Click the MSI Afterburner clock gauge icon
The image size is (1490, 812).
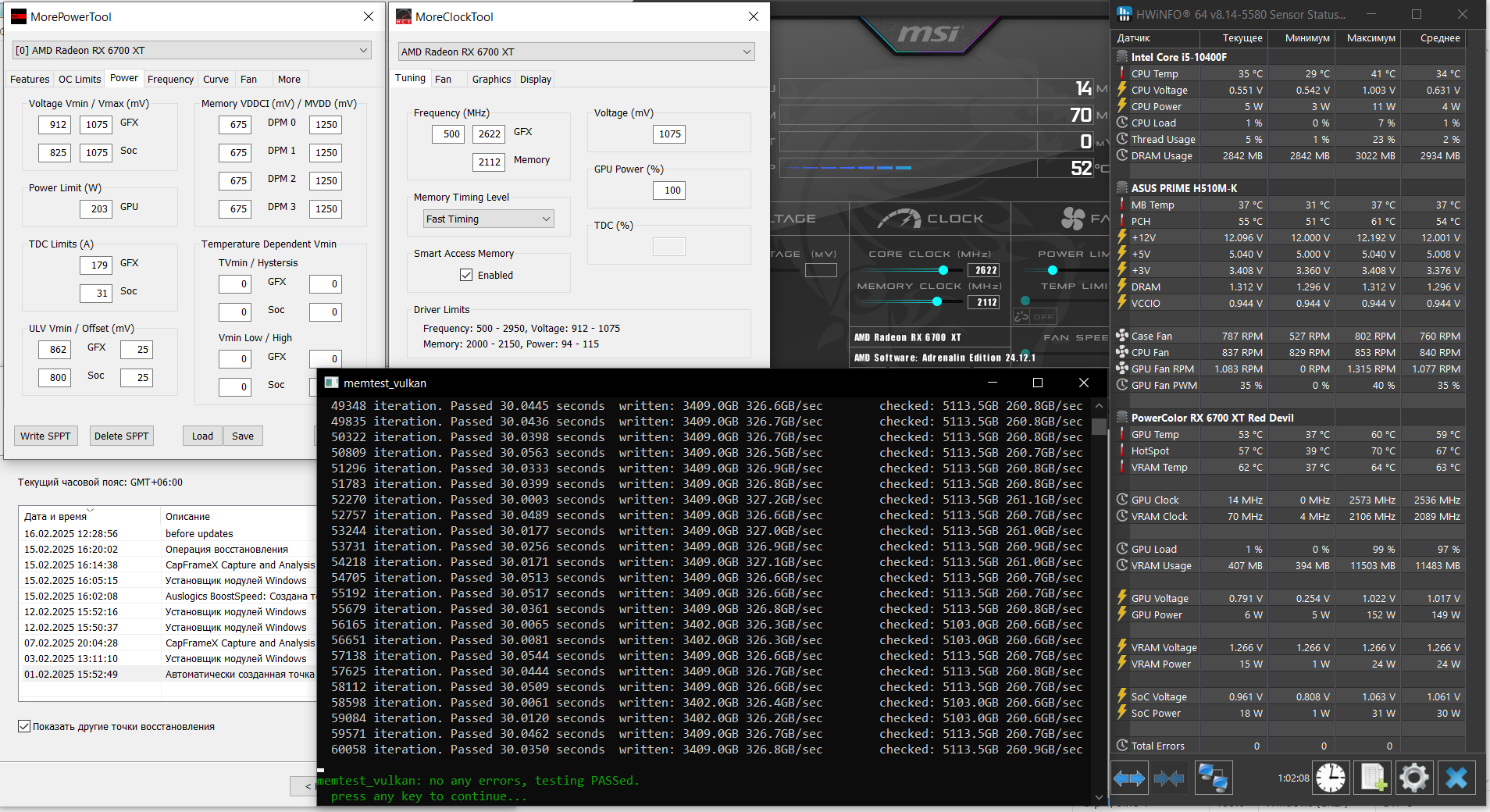[900, 219]
